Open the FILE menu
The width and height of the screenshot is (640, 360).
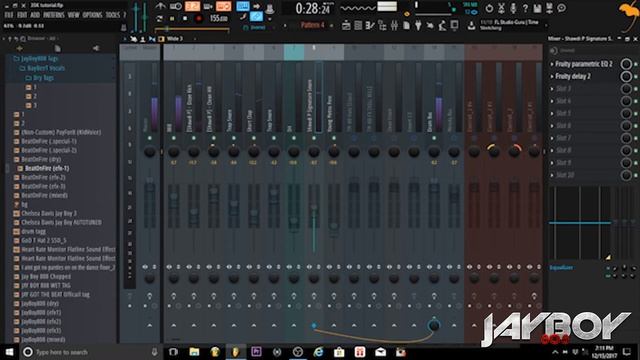9,15
